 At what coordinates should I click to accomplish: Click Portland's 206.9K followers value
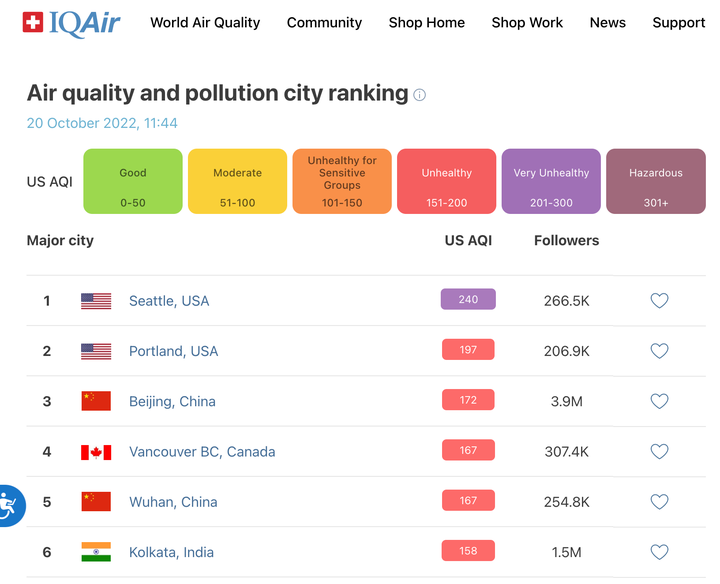point(567,351)
